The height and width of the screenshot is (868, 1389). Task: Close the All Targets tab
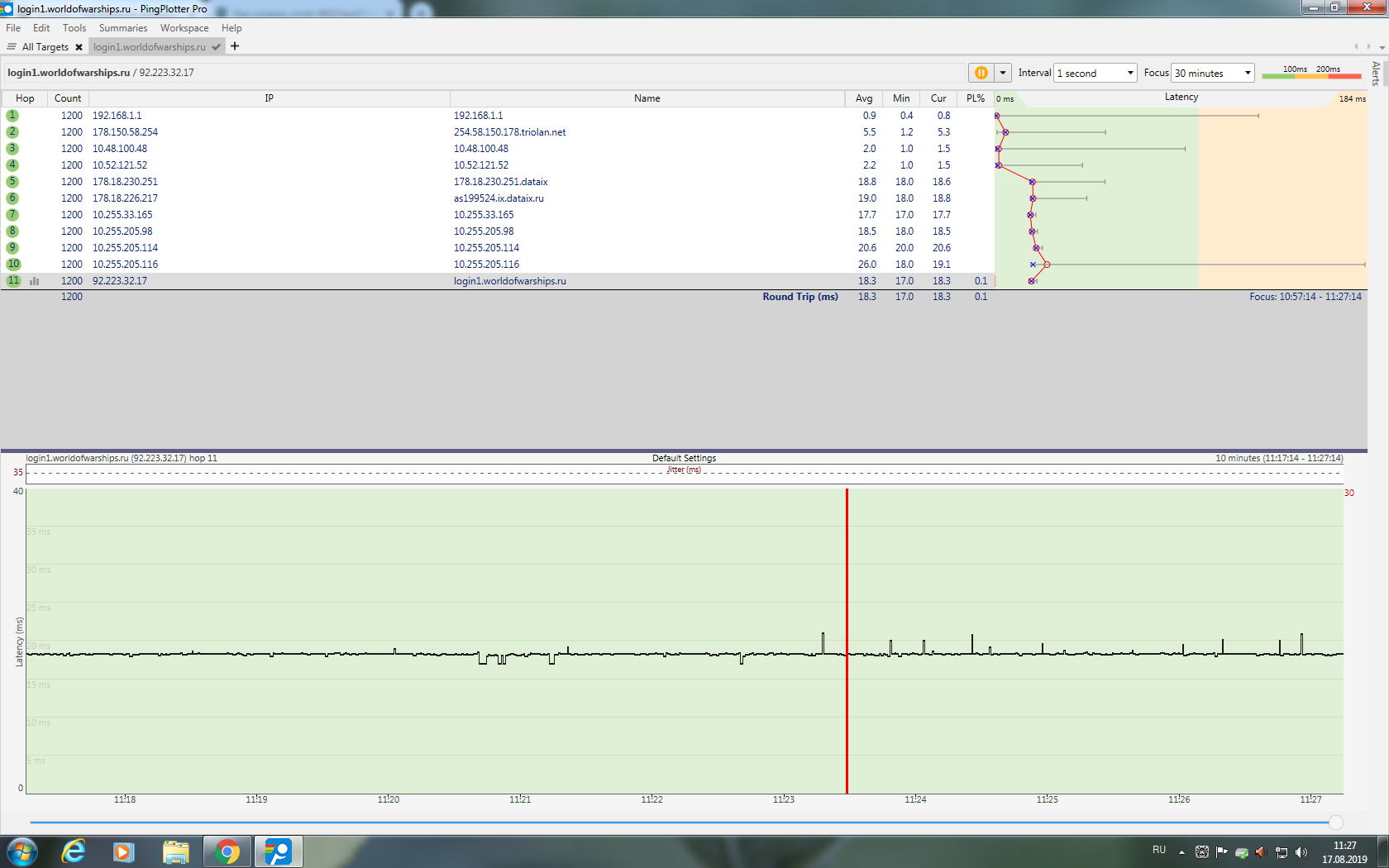click(x=79, y=47)
